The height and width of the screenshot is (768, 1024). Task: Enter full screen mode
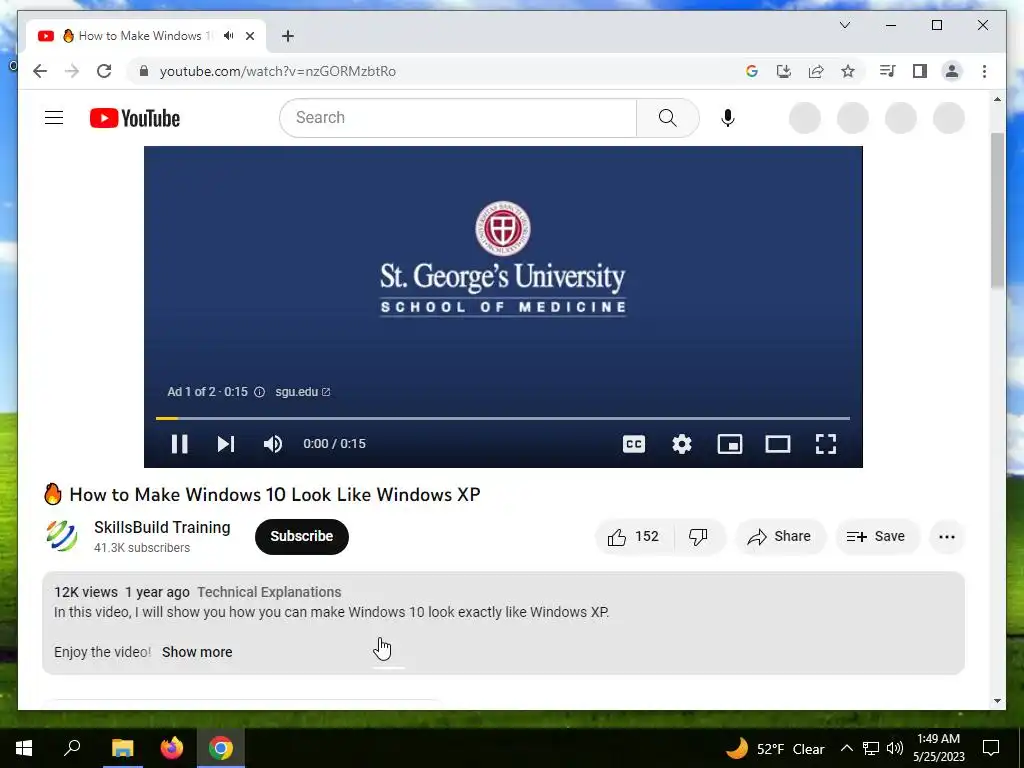[826, 444]
